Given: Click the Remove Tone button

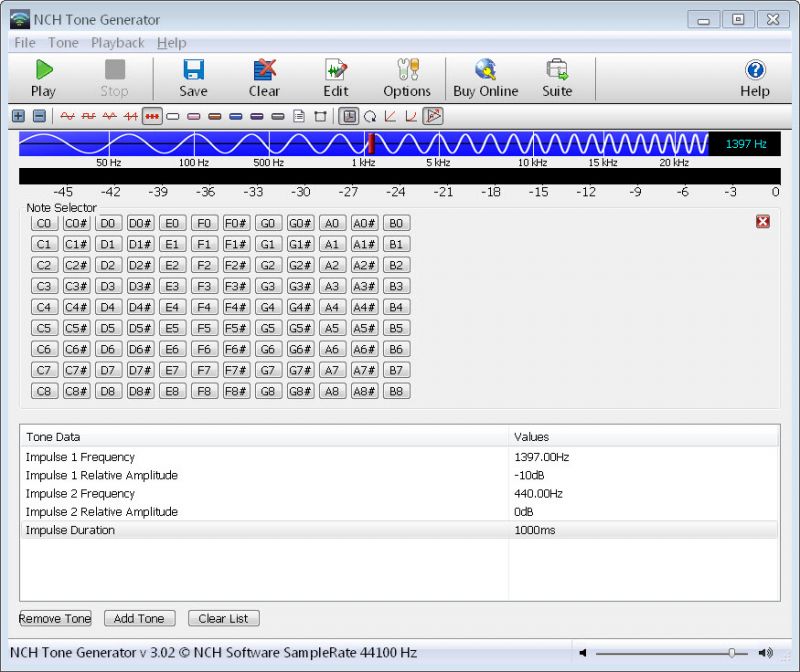Looking at the screenshot, I should pos(55,618).
